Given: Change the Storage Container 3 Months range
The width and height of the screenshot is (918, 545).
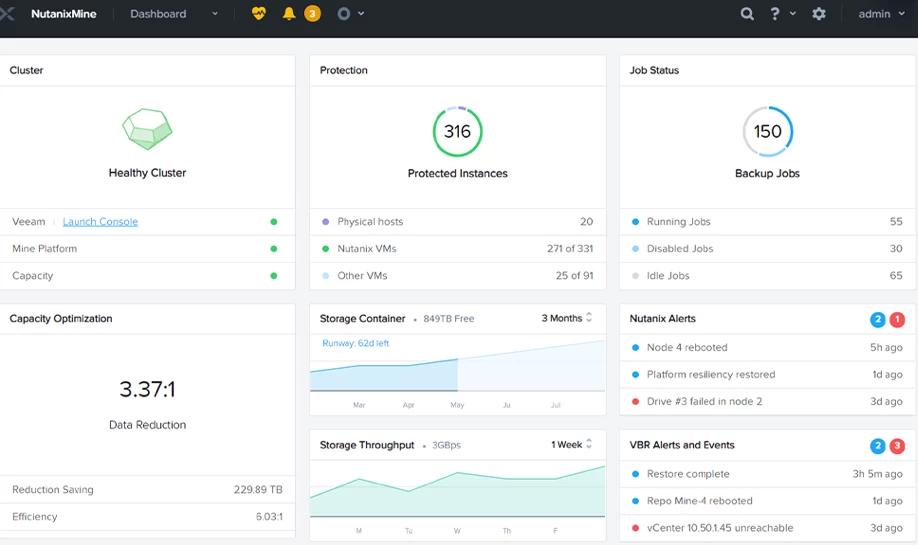Looking at the screenshot, I should click(x=566, y=318).
